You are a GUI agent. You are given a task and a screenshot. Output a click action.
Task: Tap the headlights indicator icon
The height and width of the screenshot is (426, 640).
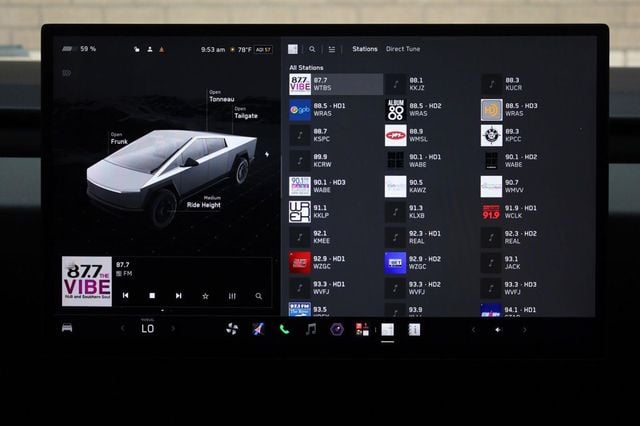pos(67,73)
